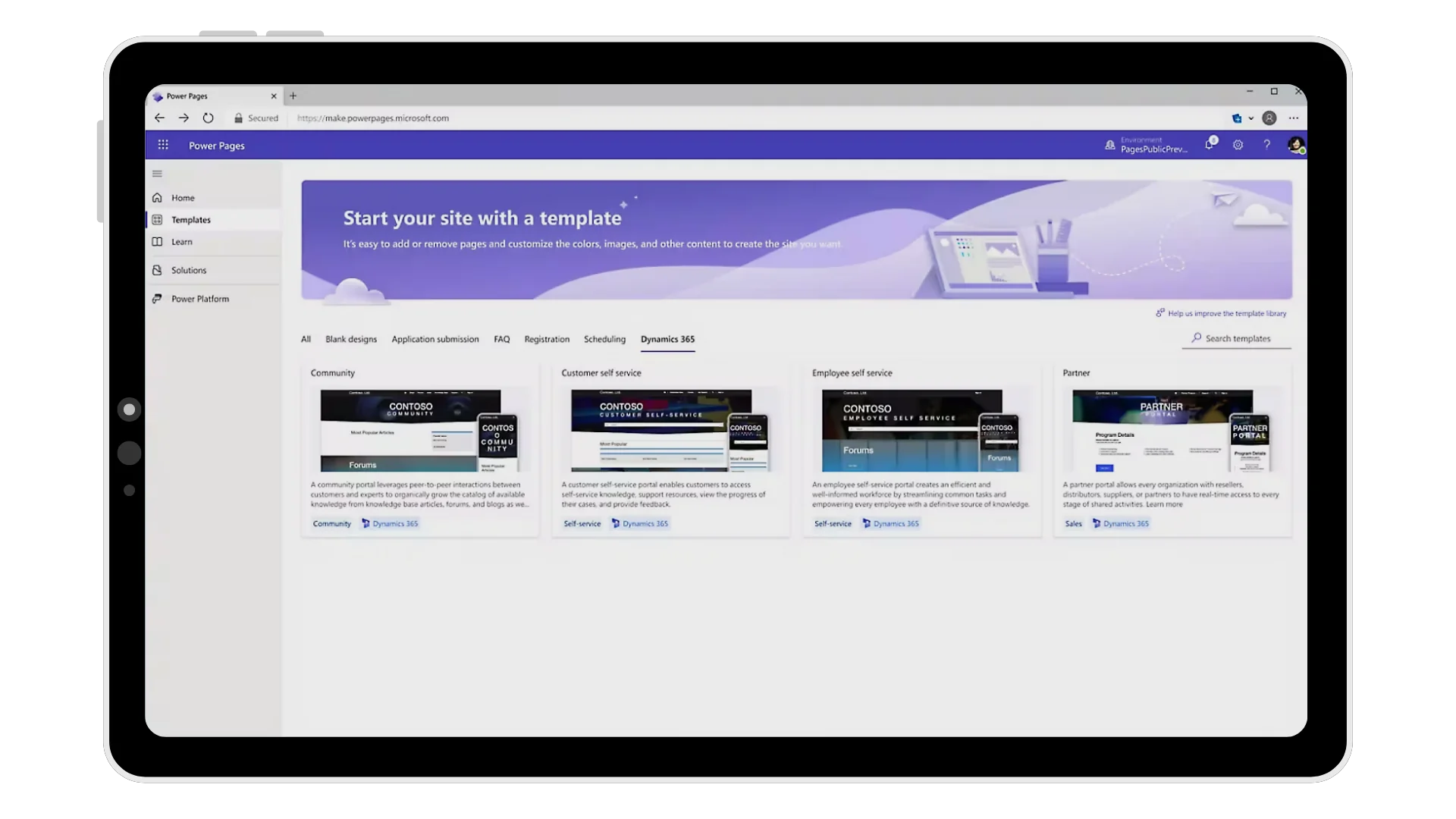Open the notifications bell
Viewport: 1456px width, 819px height.
click(x=1210, y=144)
